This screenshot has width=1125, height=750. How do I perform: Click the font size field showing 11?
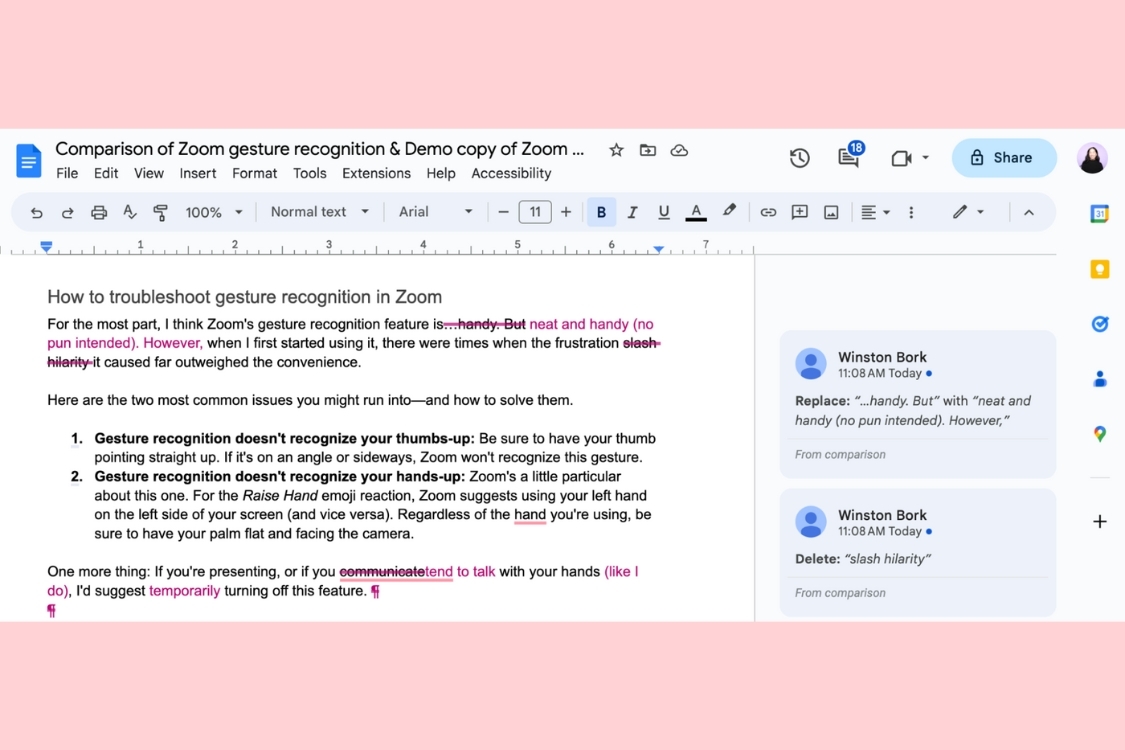click(x=535, y=212)
